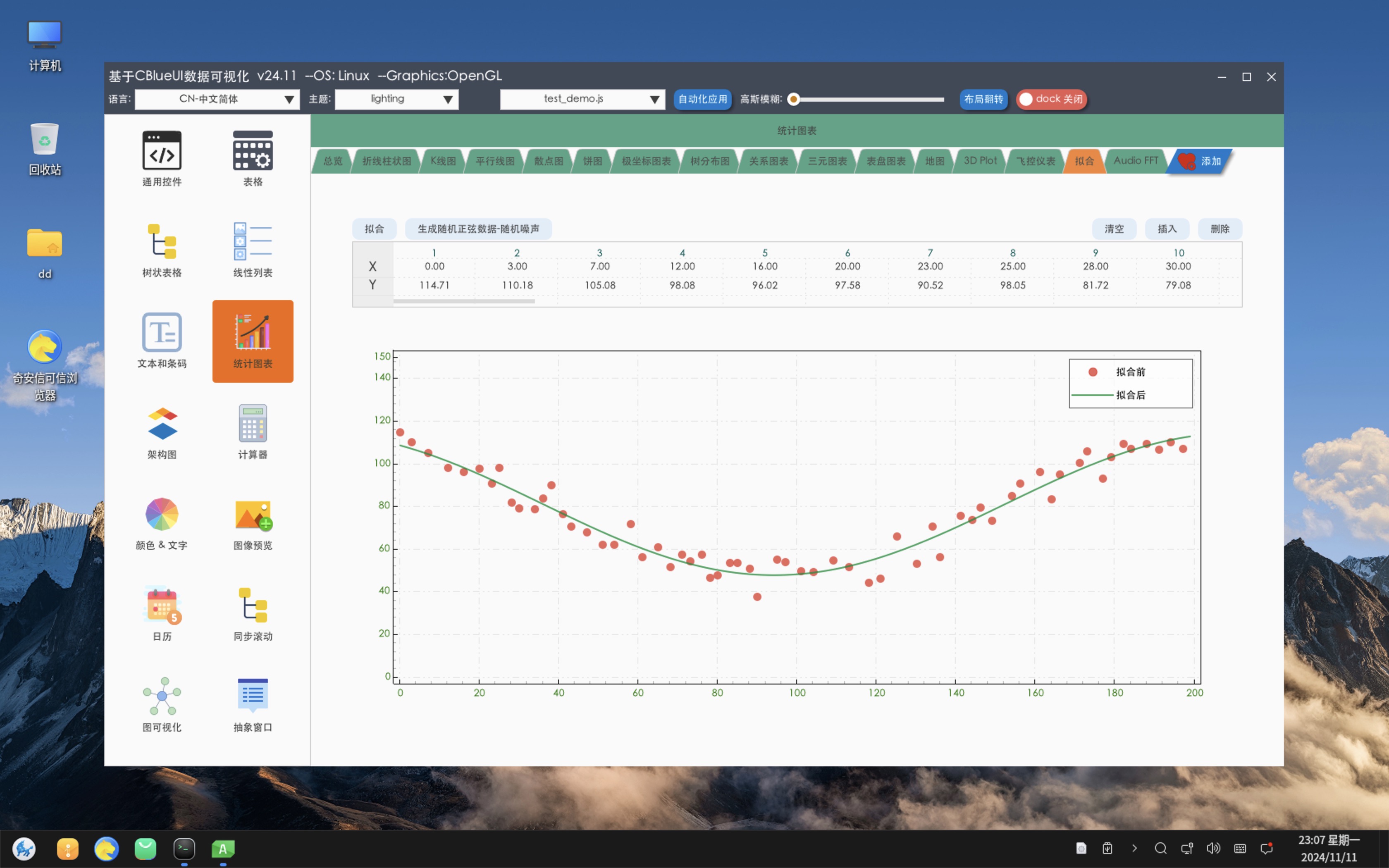Click the 高斯模糊 slider handle
The height and width of the screenshot is (868, 1389).
(794, 99)
